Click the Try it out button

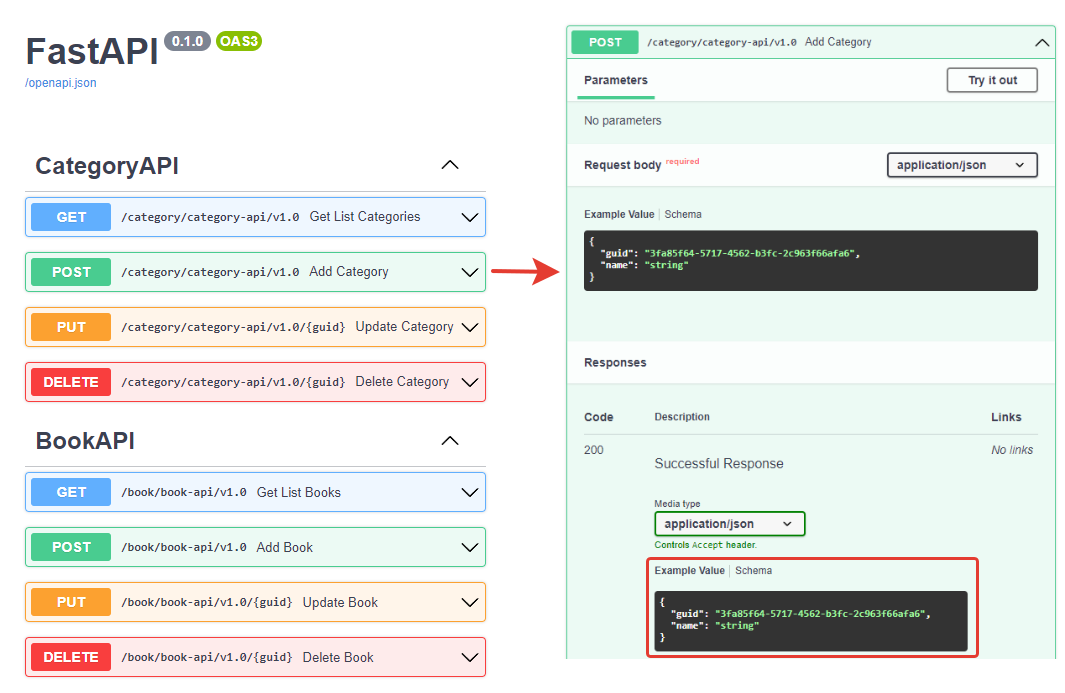click(x=992, y=80)
